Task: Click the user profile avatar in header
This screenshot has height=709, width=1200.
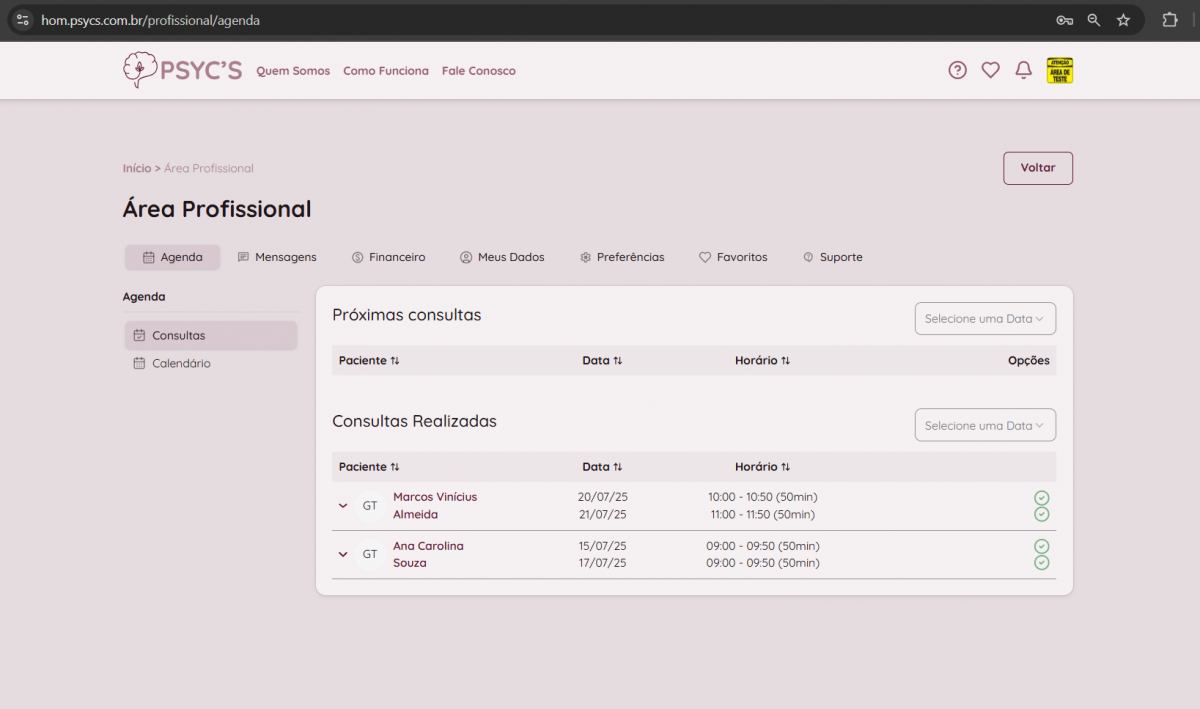Action: point(1059,70)
